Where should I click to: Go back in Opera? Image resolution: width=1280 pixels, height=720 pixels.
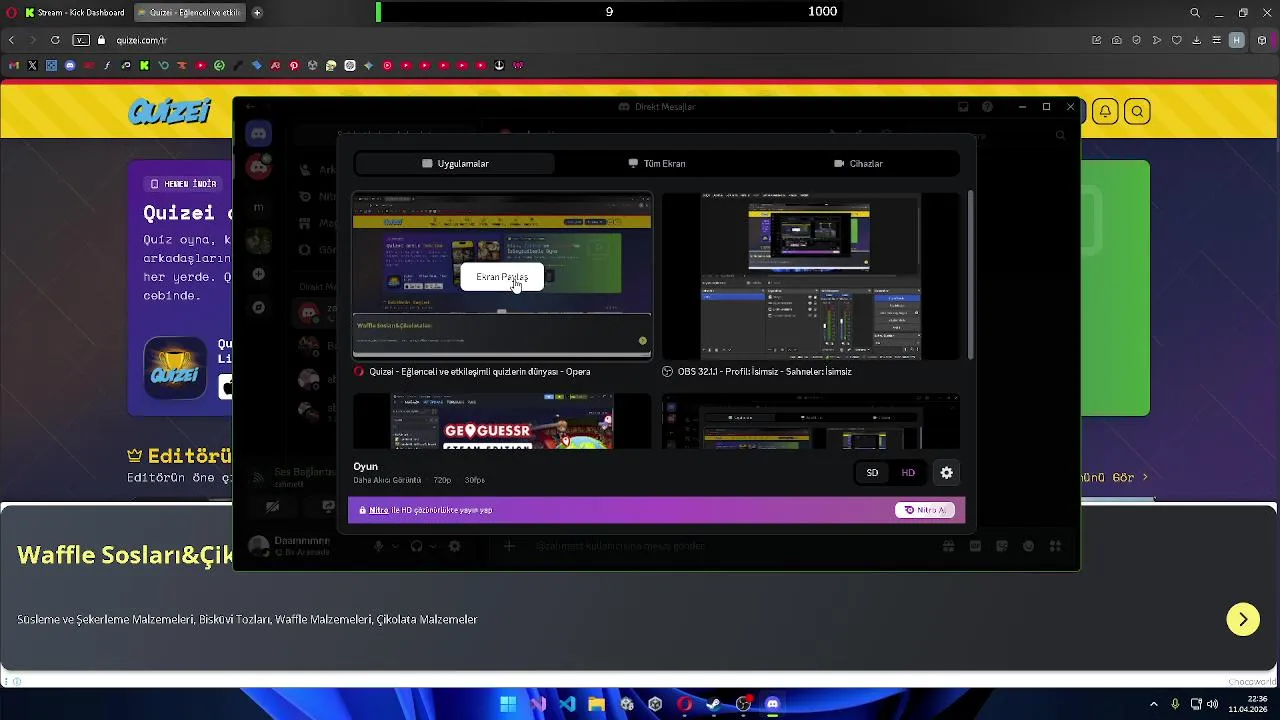click(x=11, y=40)
